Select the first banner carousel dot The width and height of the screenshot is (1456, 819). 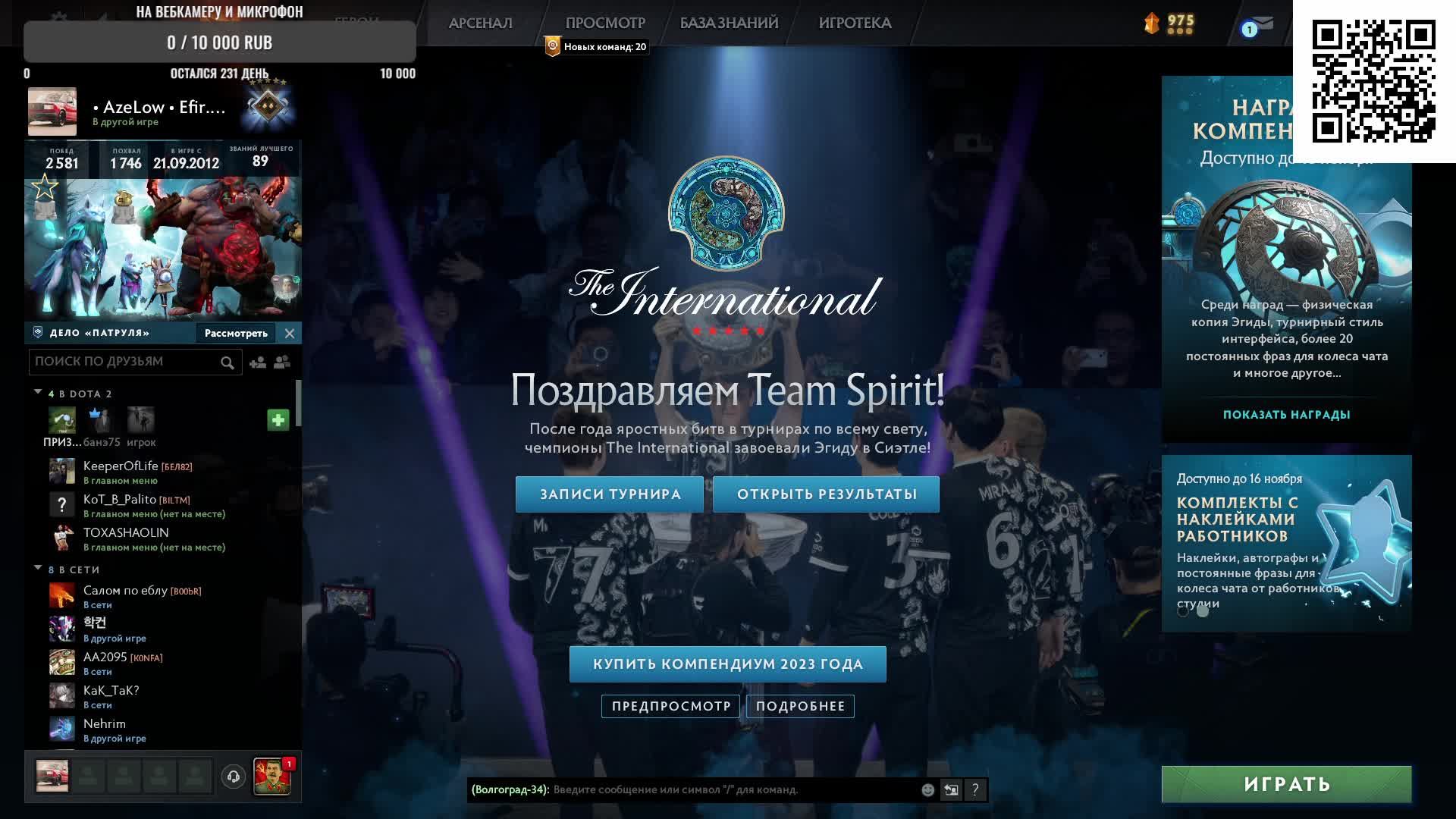1183,611
